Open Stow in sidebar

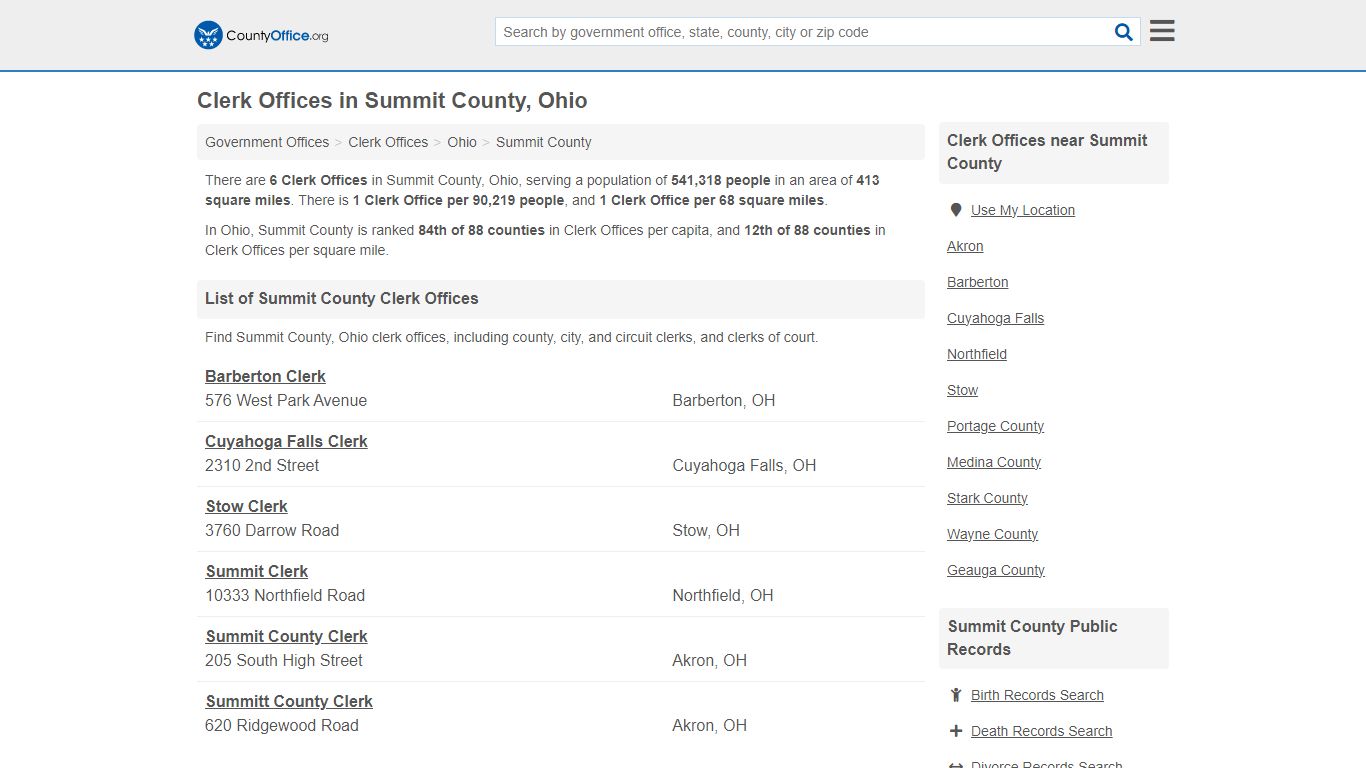962,390
